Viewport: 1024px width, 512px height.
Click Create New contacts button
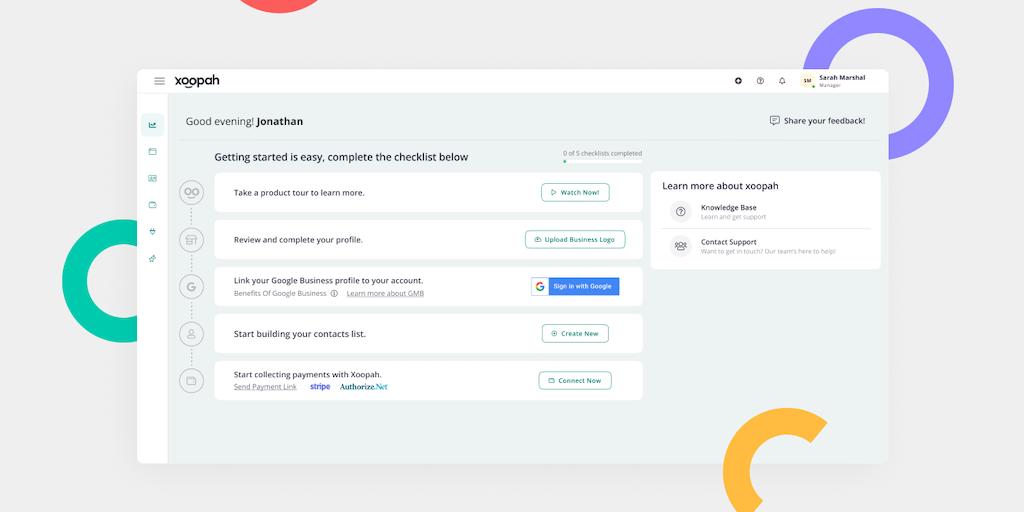click(x=575, y=333)
